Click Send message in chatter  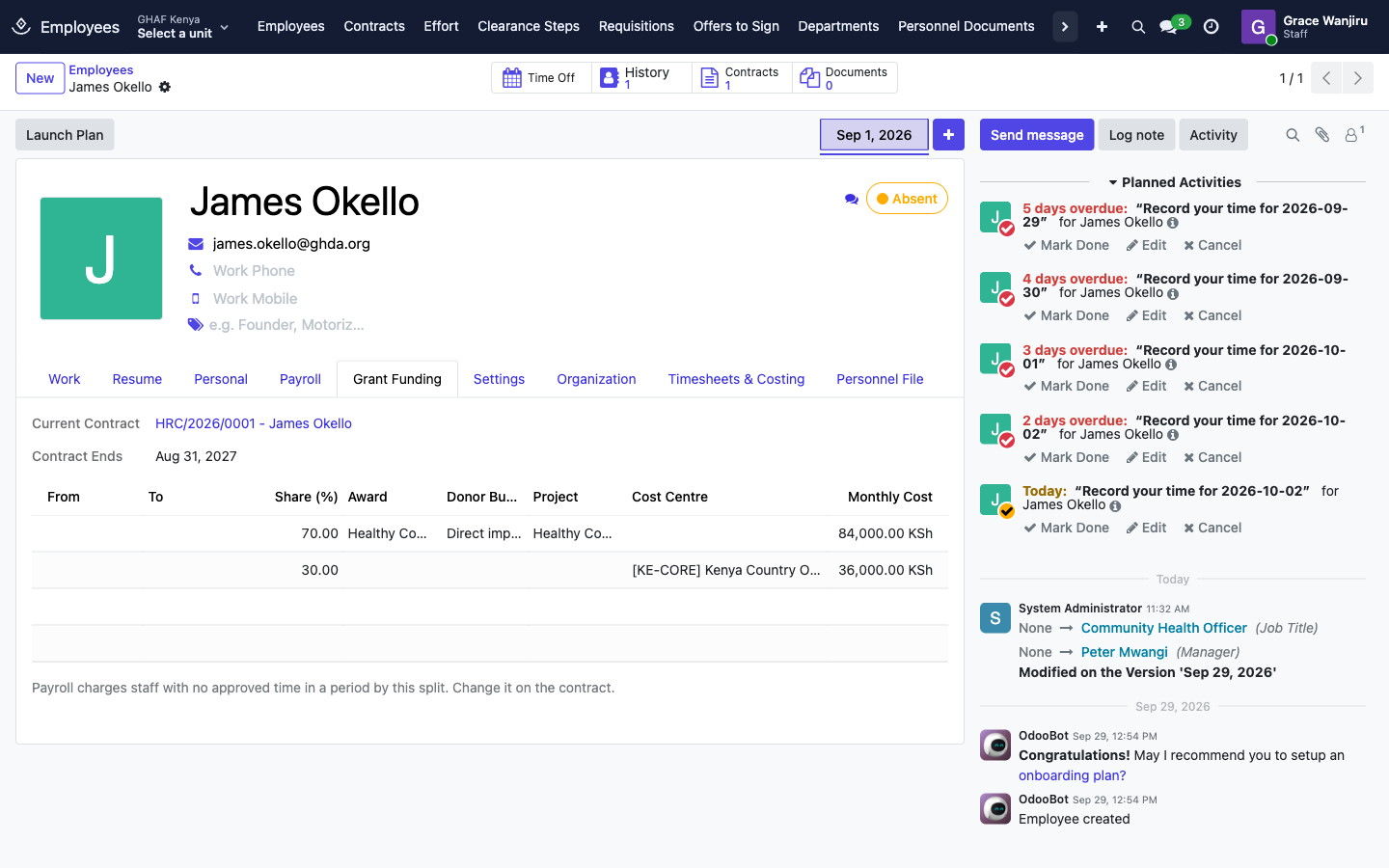pos(1037,135)
